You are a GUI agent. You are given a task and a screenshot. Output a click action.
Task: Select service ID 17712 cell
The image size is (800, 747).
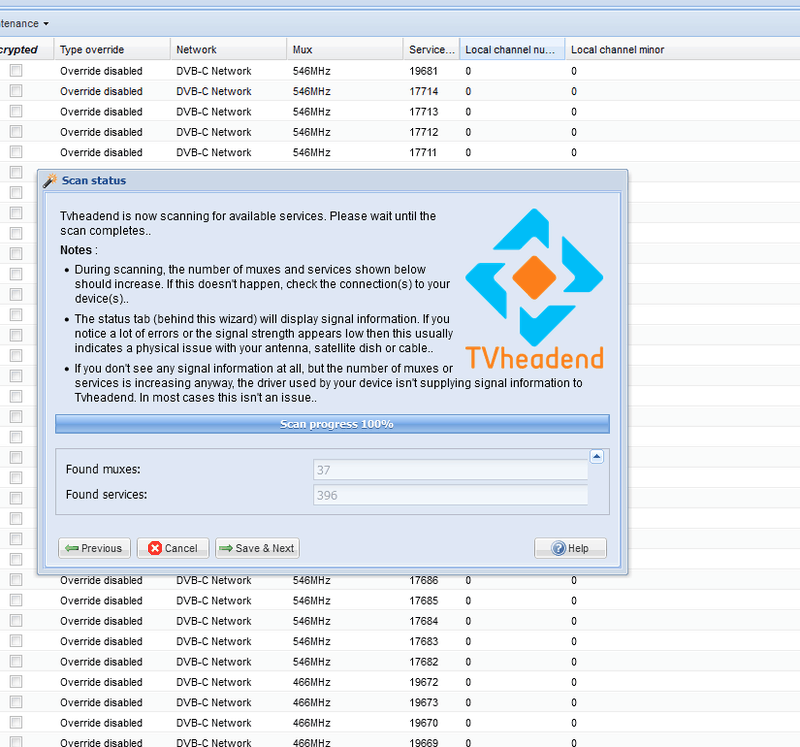[423, 132]
